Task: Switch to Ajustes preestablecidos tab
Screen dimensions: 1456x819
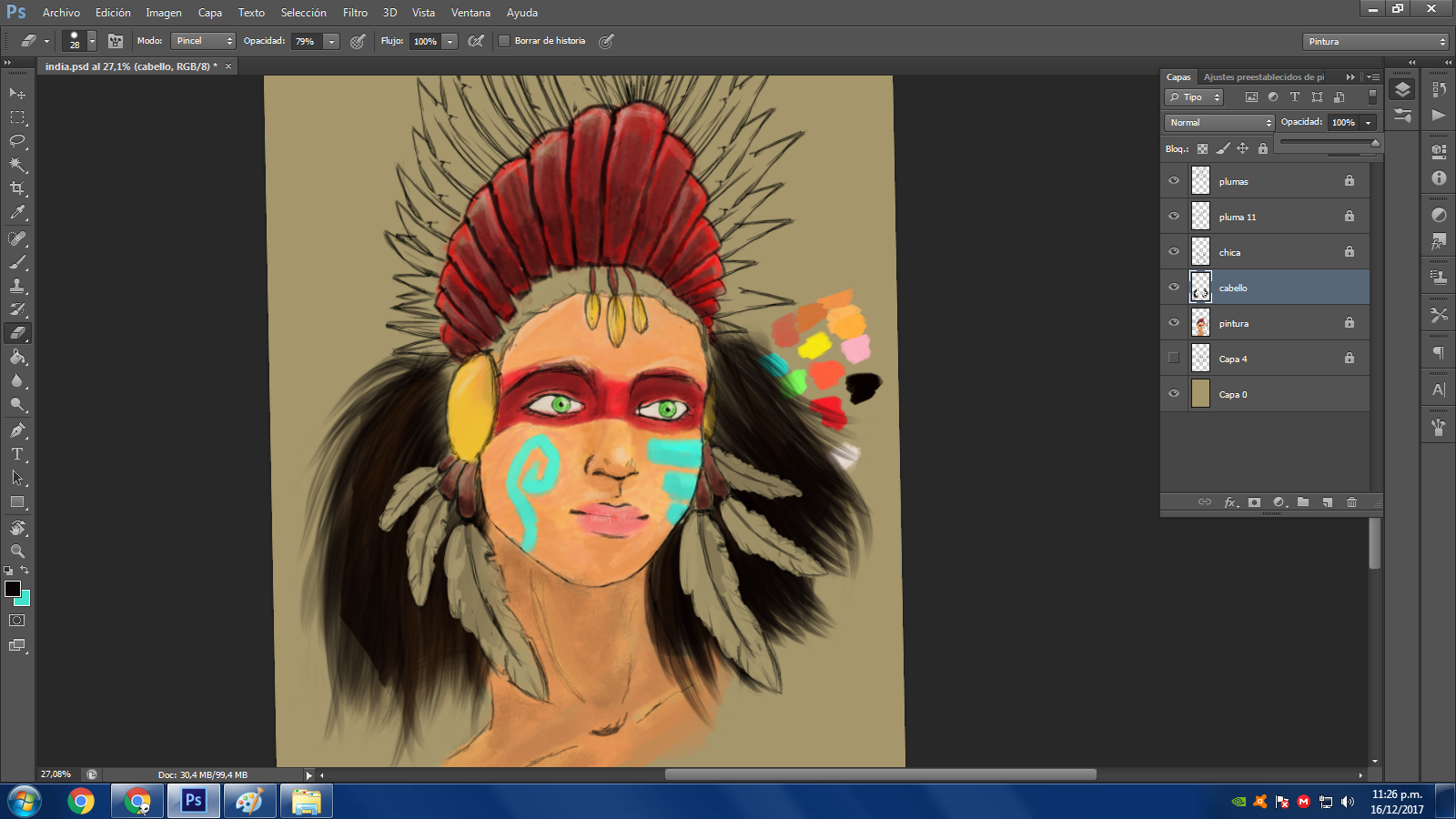Action: (1264, 77)
